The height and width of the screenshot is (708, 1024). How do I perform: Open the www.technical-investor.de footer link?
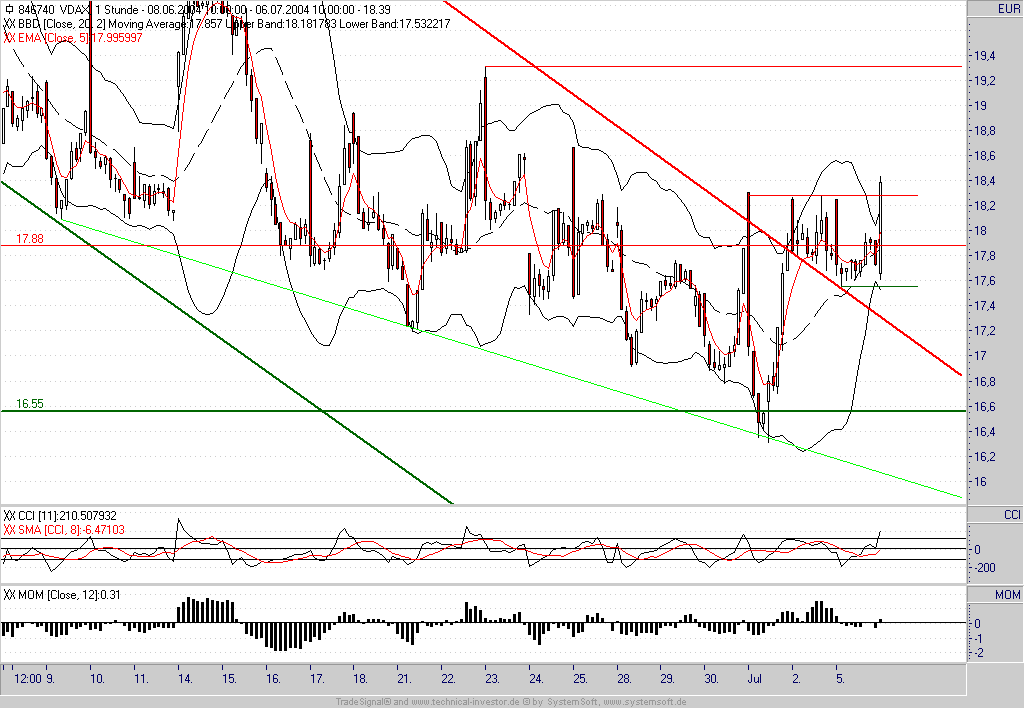tap(465, 702)
